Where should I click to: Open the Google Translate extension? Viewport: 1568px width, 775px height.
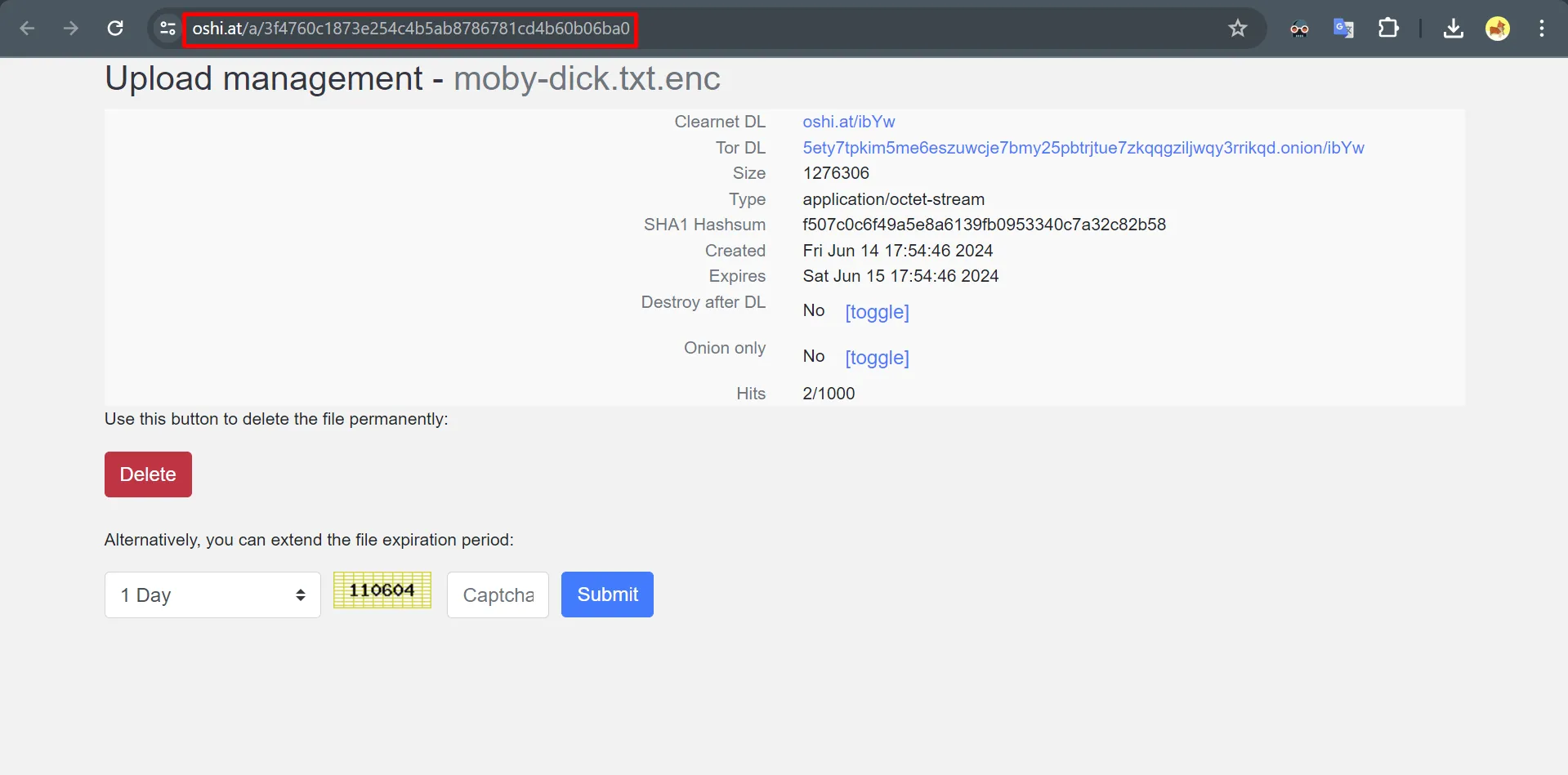click(1343, 29)
